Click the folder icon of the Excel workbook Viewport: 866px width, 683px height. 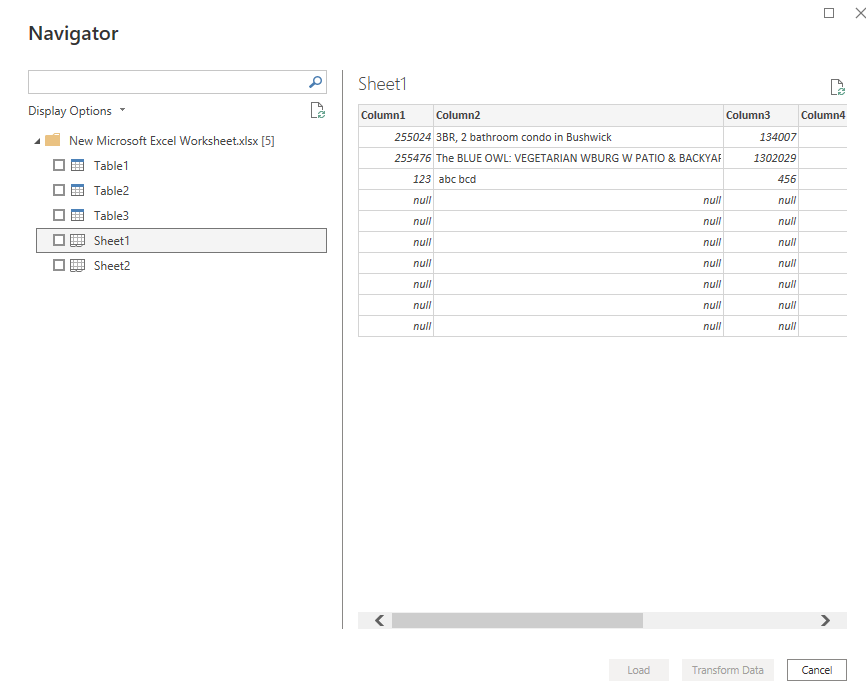52,140
